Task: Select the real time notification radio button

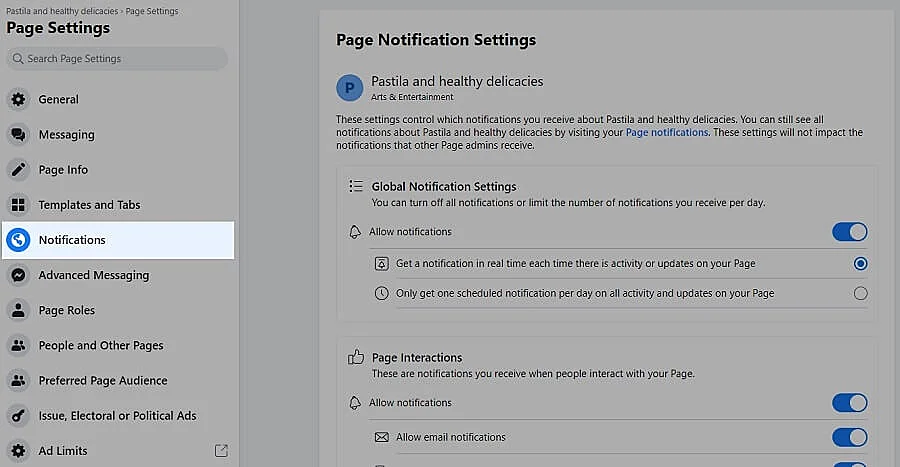Action: 860,264
